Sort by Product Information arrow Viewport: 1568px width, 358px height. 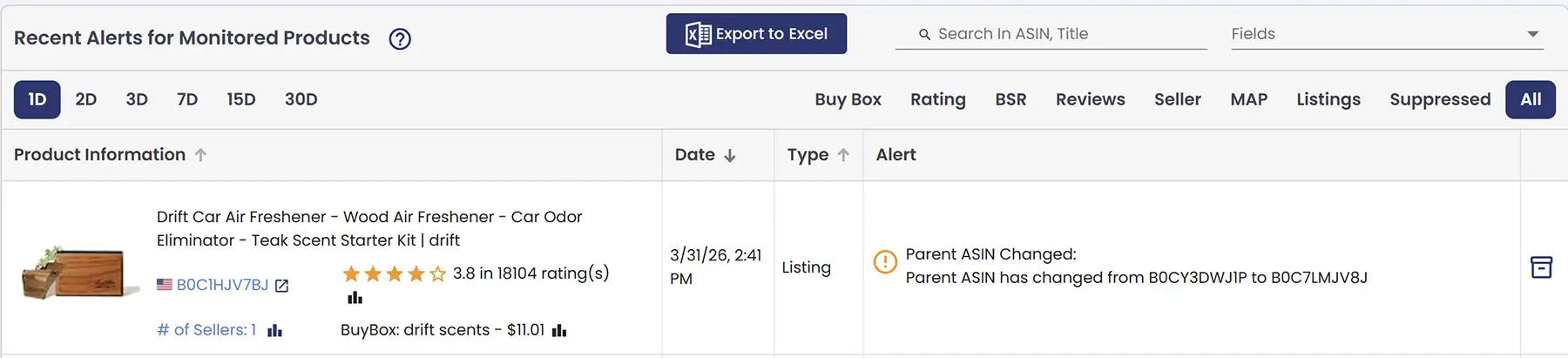(x=200, y=155)
